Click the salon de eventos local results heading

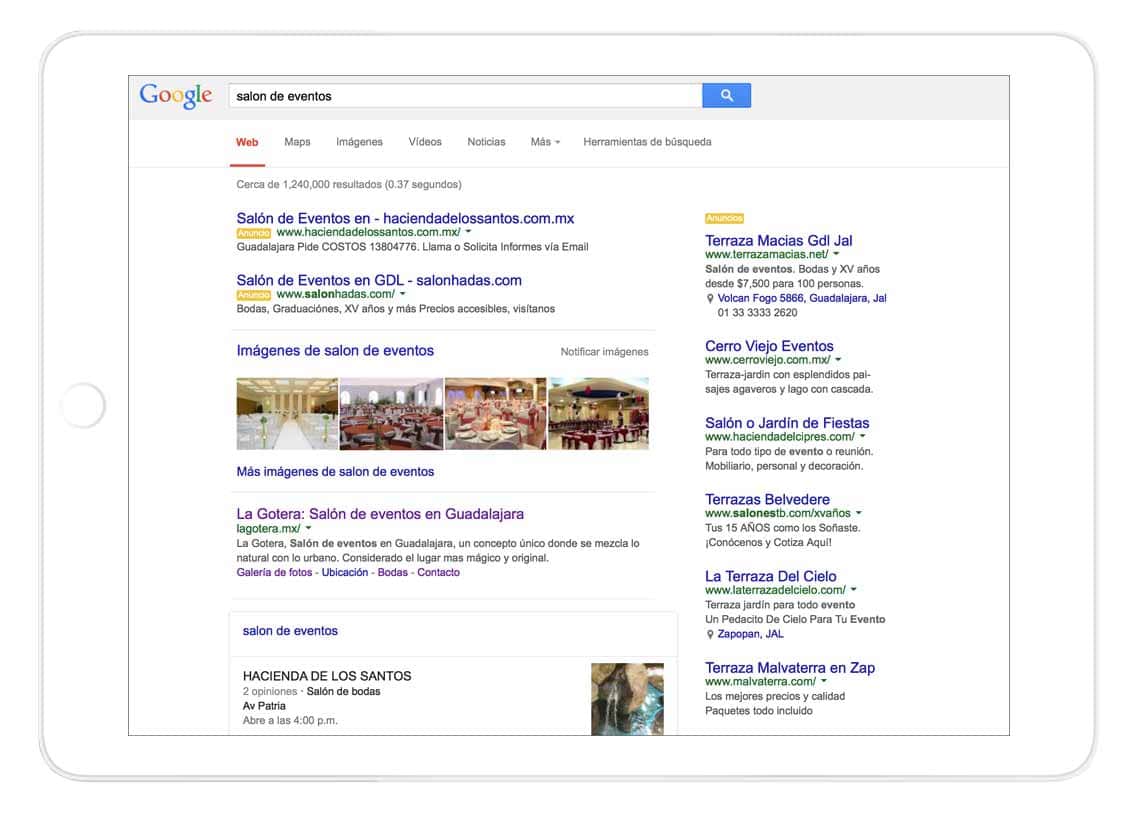tap(290, 631)
